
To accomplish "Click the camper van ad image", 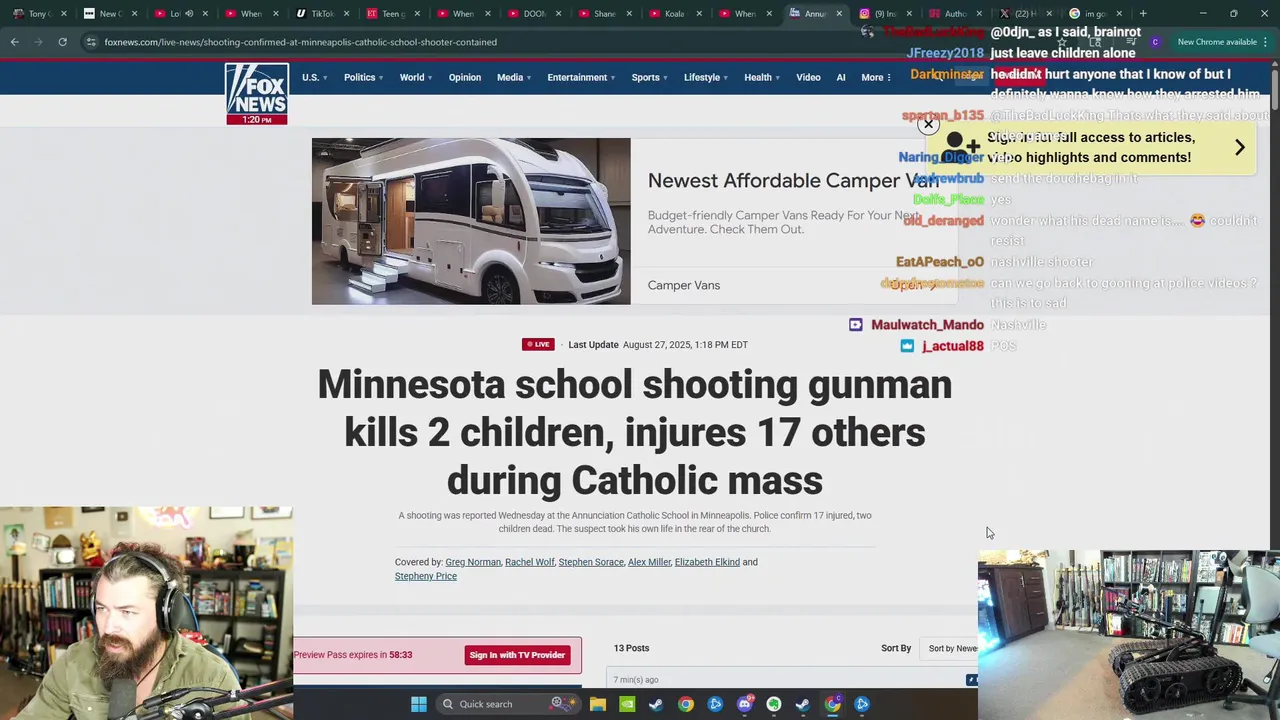I will [x=471, y=221].
